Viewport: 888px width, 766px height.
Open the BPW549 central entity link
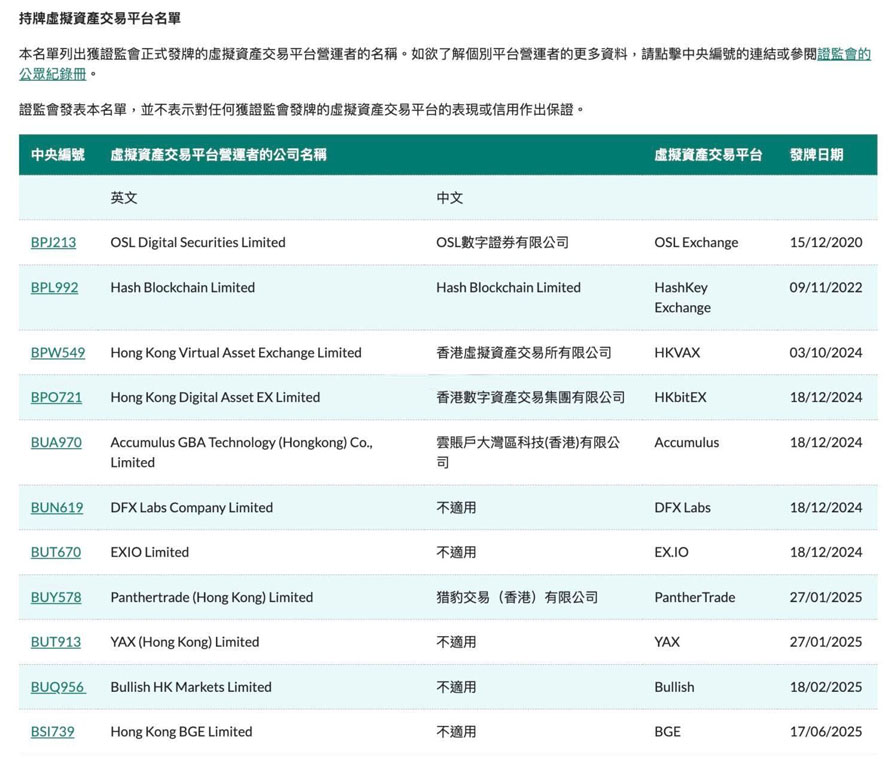point(57,353)
